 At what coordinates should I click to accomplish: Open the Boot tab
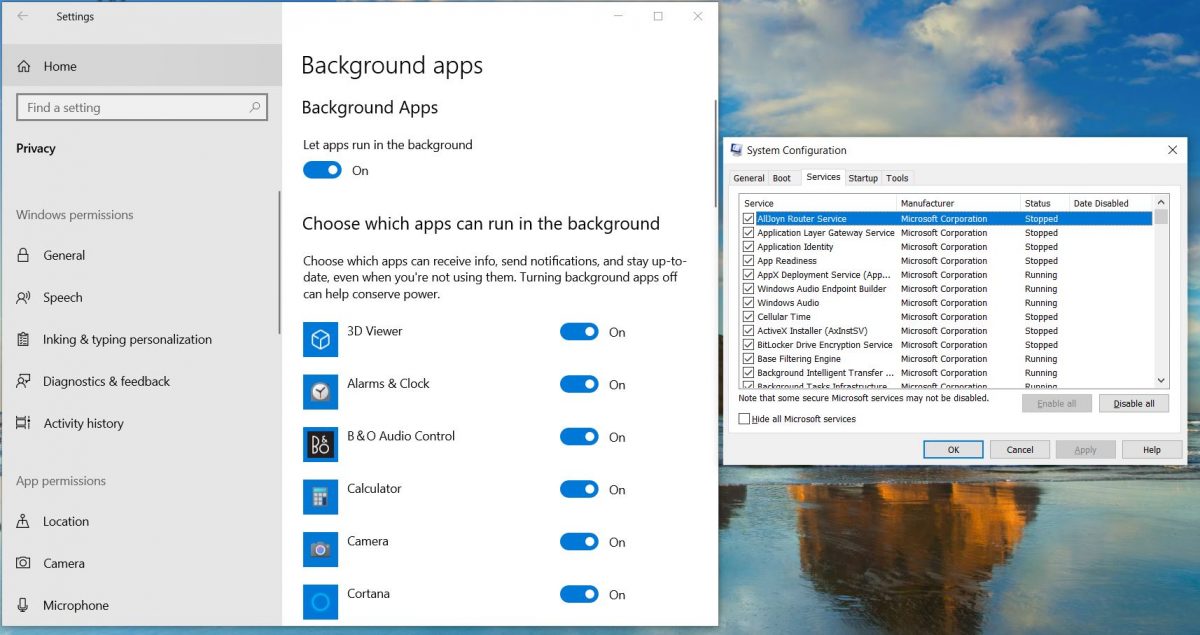coord(782,178)
